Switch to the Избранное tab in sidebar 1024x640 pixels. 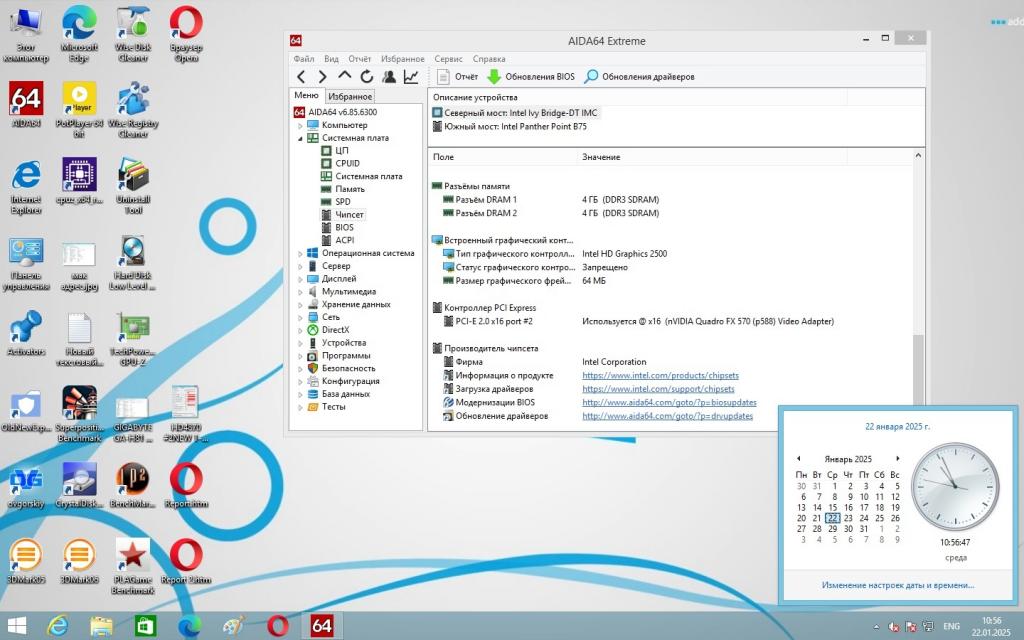coord(350,96)
